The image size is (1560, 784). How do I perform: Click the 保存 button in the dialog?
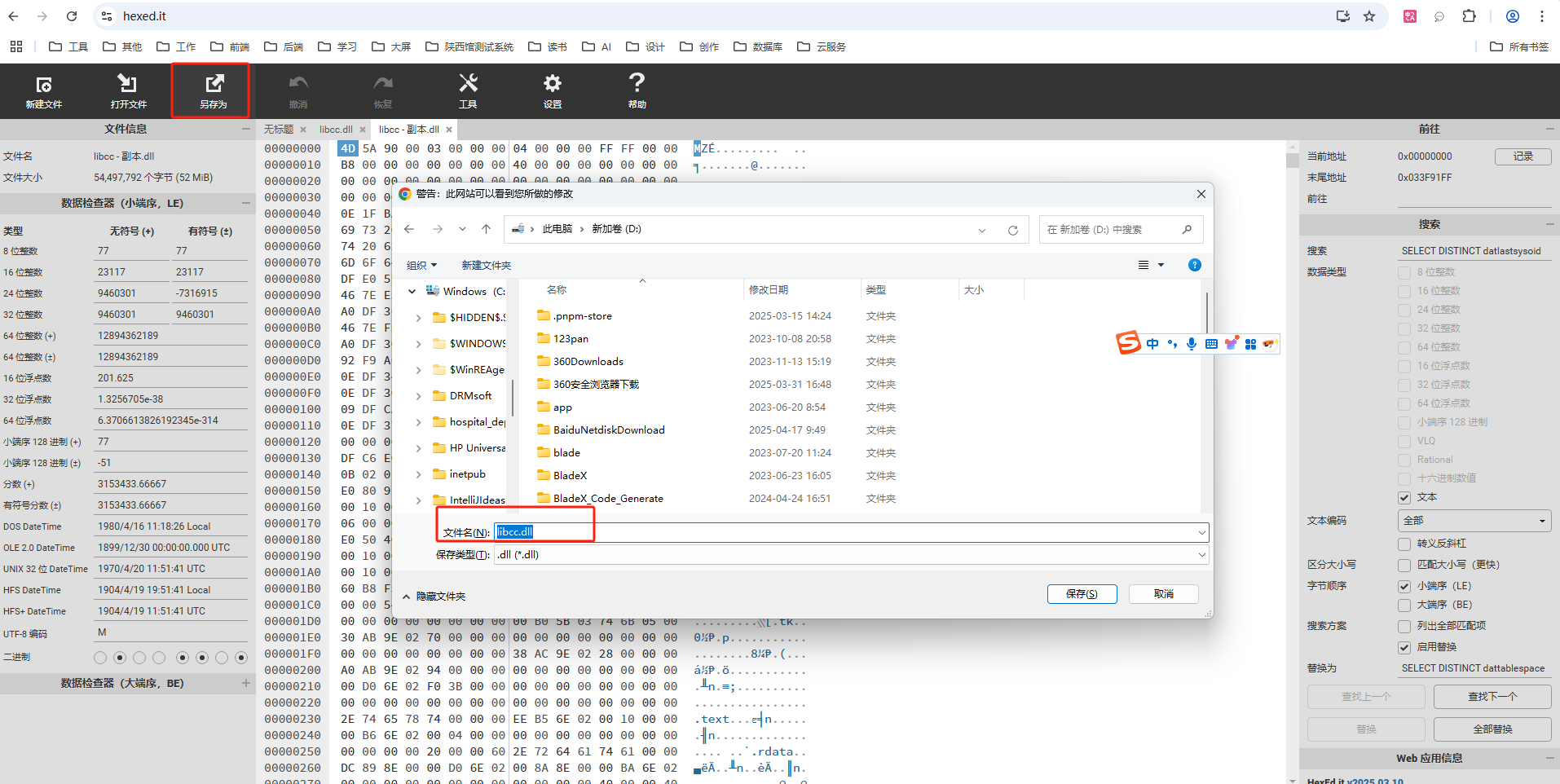(1082, 593)
